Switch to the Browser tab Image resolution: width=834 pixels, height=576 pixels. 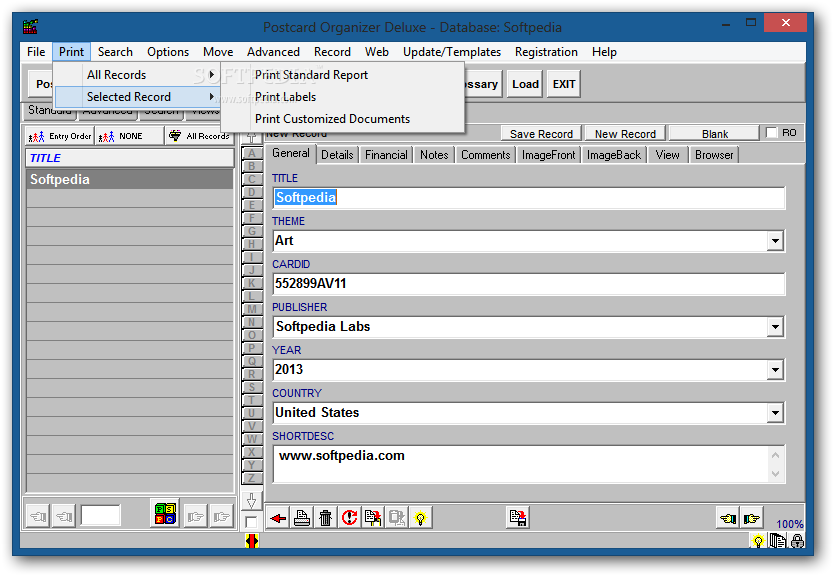(x=714, y=155)
